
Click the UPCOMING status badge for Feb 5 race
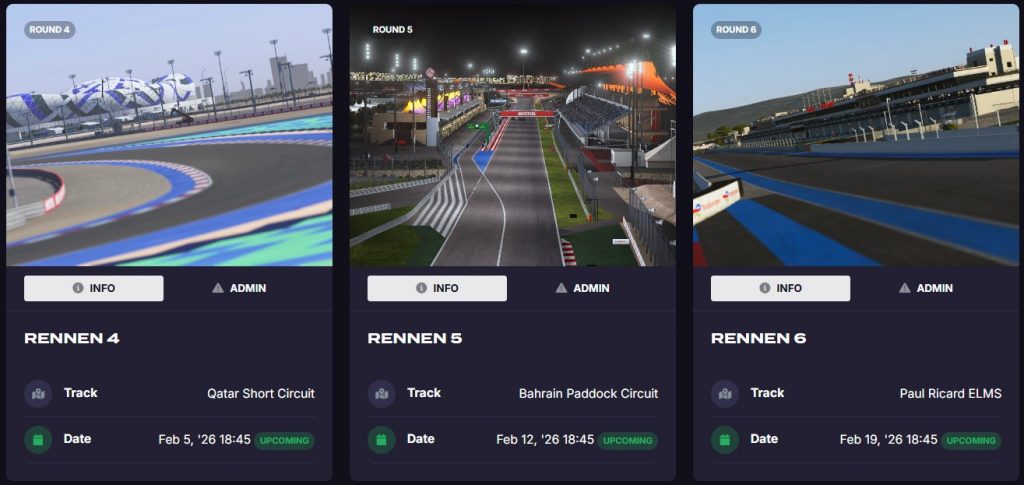point(284,441)
